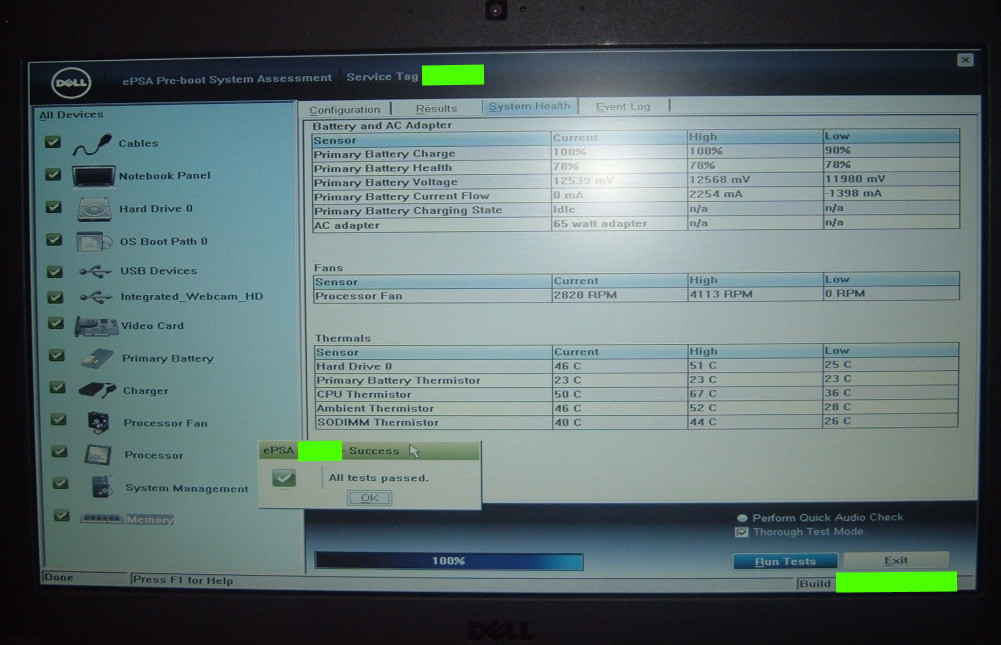The image size is (1001, 645).
Task: Click the Dell logo in header
Action: tap(71, 83)
